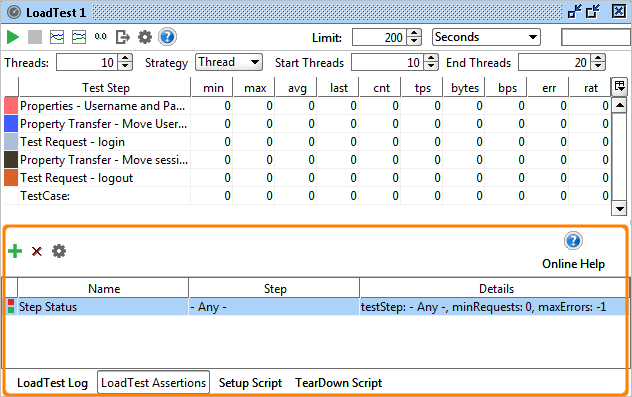This screenshot has width=632, height=397.
Task: Click the Start Threads input field
Action: point(388,62)
